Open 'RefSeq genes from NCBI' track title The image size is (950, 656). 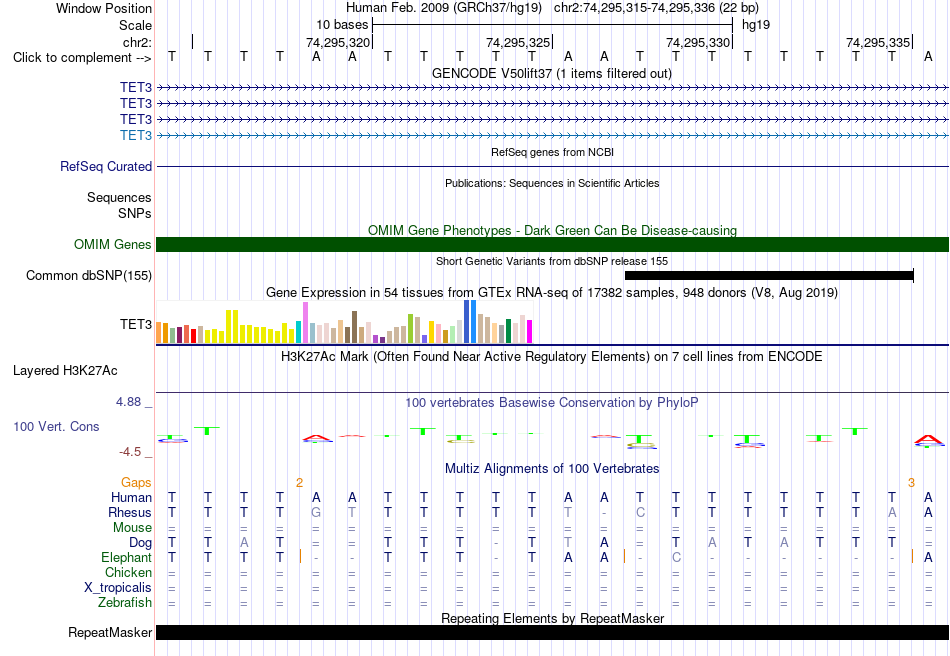(552, 152)
